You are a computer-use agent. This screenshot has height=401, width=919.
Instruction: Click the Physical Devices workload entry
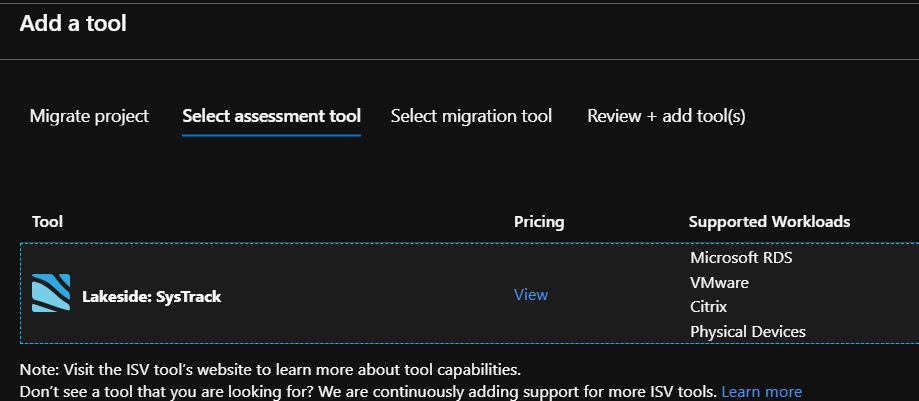[747, 331]
